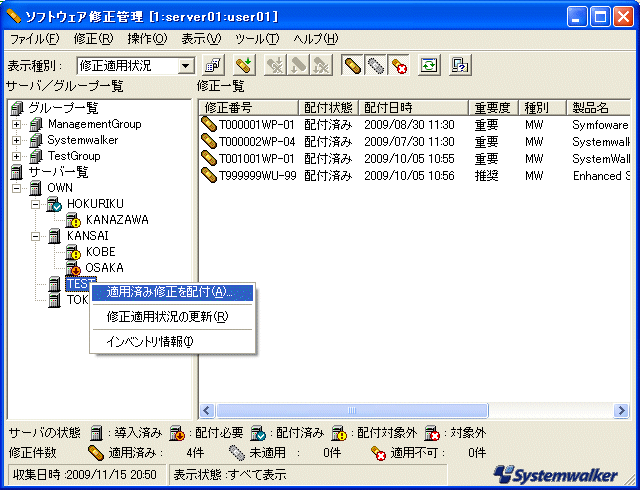The image size is (640, 490).
Task: Sort by the 修正番号 column header
Action: tap(249, 108)
